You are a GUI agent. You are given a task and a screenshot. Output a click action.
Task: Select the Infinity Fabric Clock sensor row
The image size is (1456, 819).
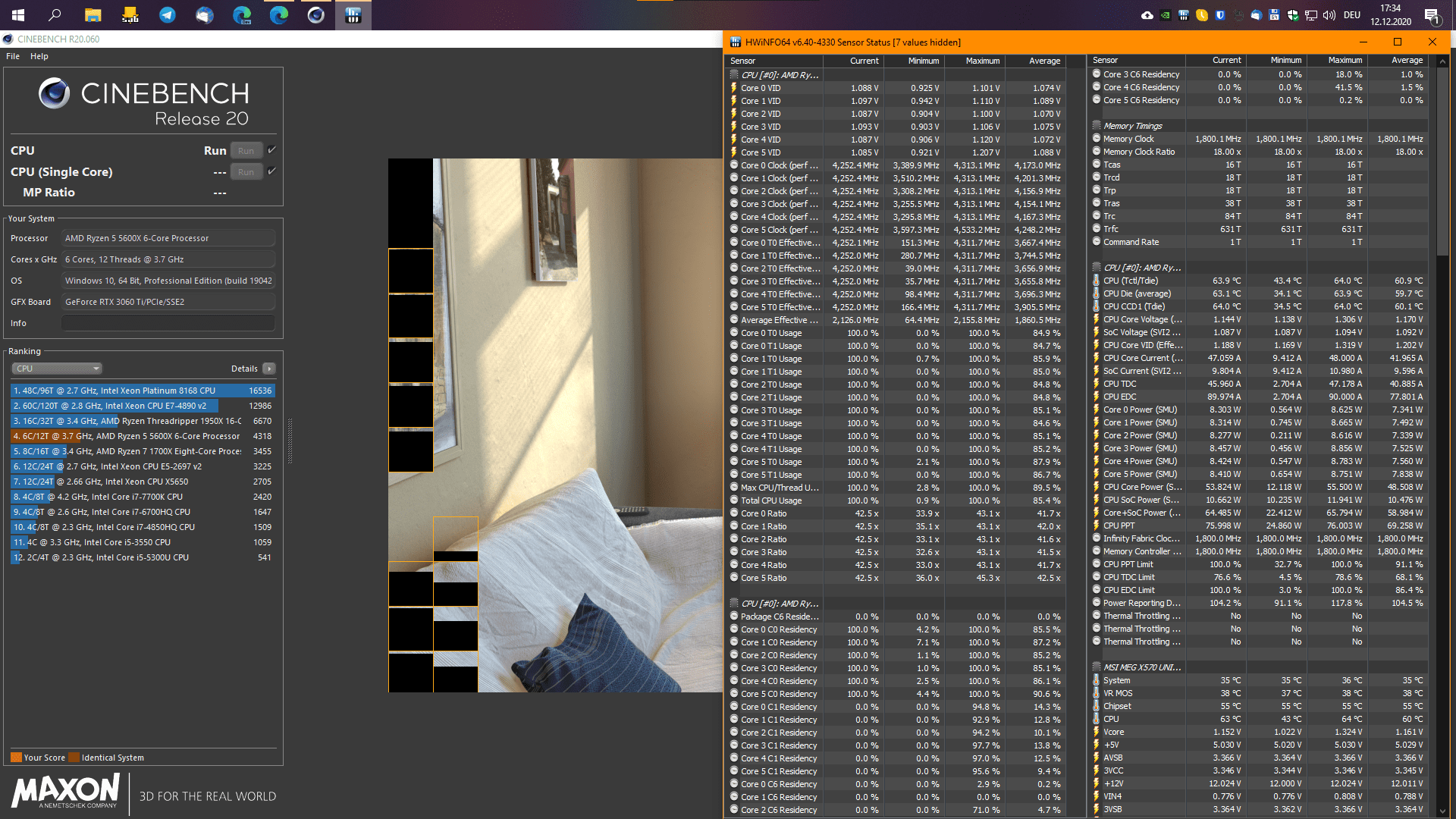[1259, 538]
